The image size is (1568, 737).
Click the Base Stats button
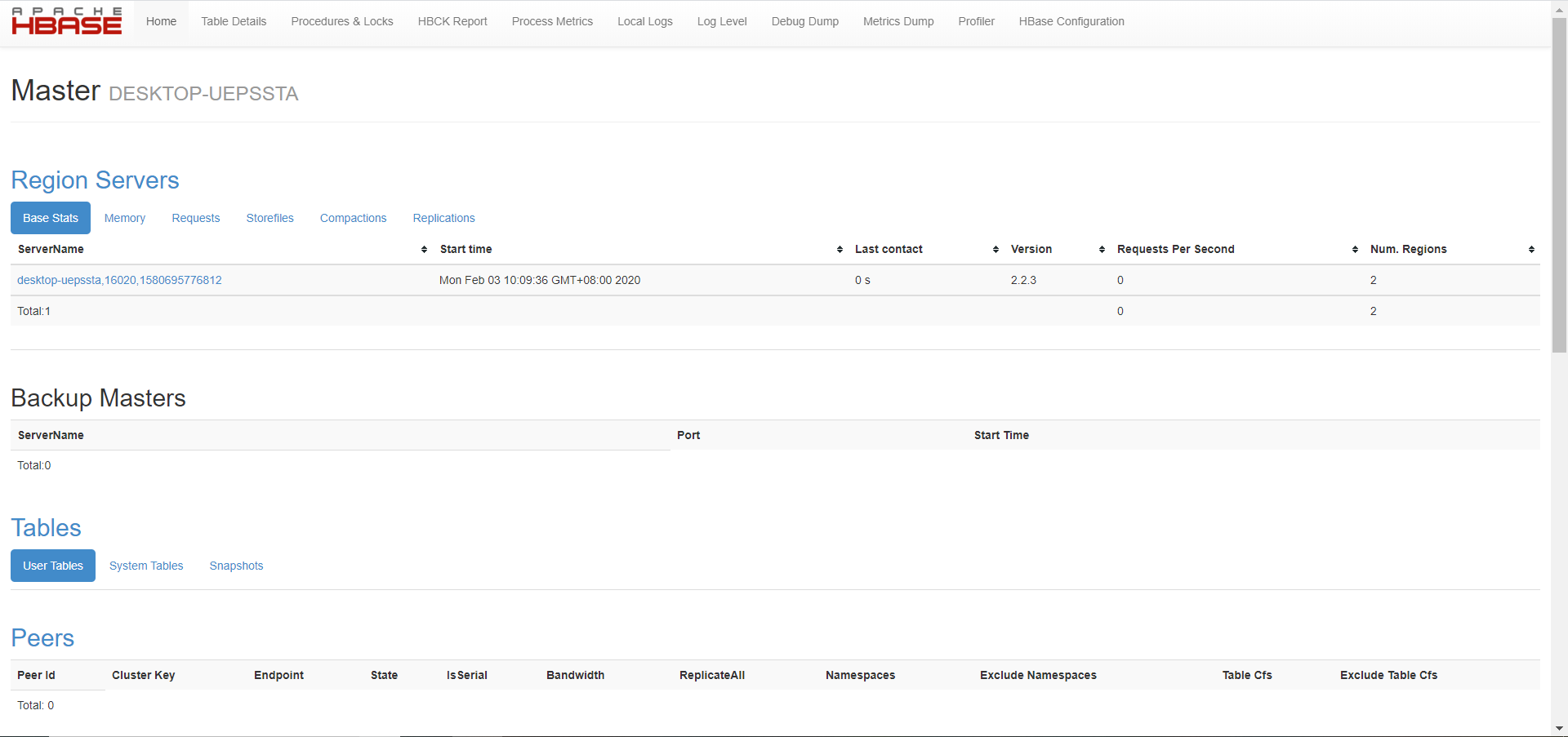pyautogui.click(x=51, y=219)
